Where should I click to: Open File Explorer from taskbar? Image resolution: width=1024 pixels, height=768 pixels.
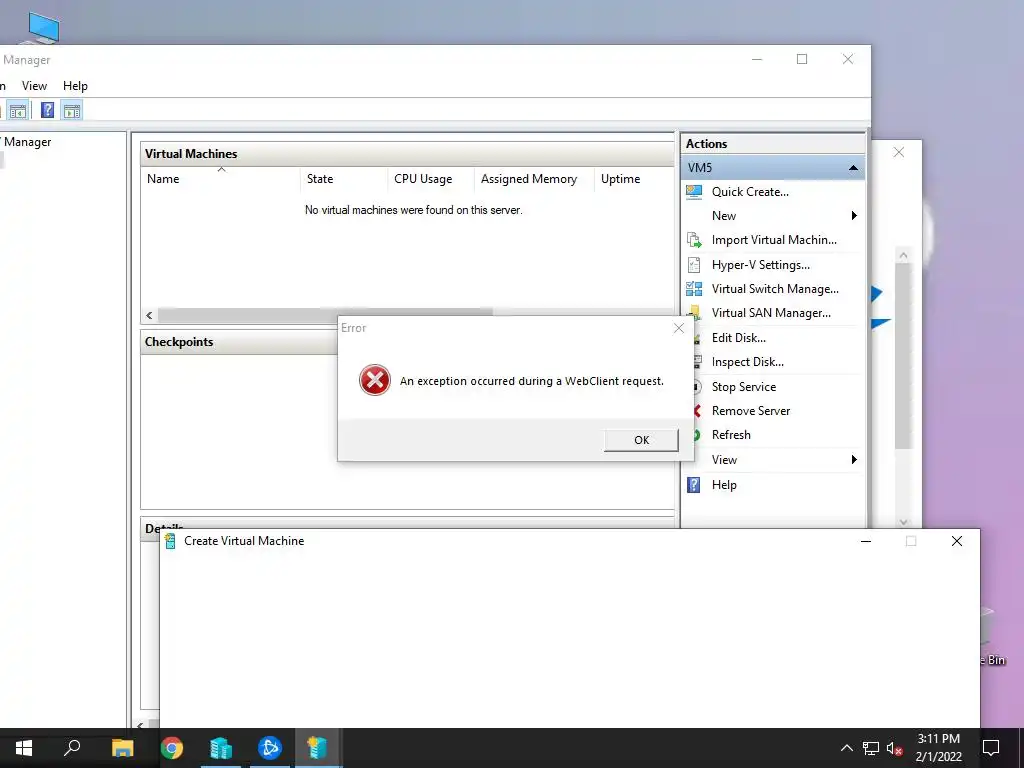122,748
